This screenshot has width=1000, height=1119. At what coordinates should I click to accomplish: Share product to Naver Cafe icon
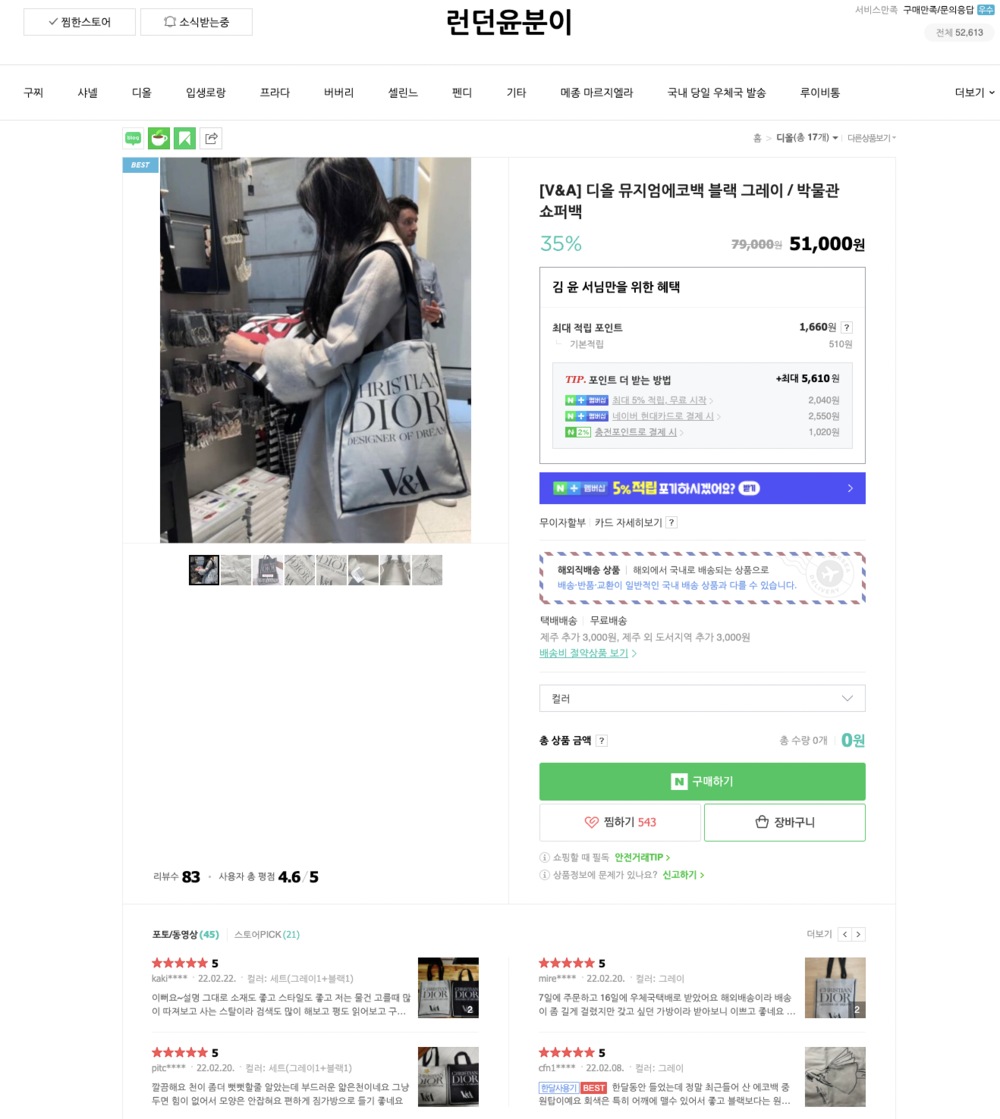coord(159,139)
